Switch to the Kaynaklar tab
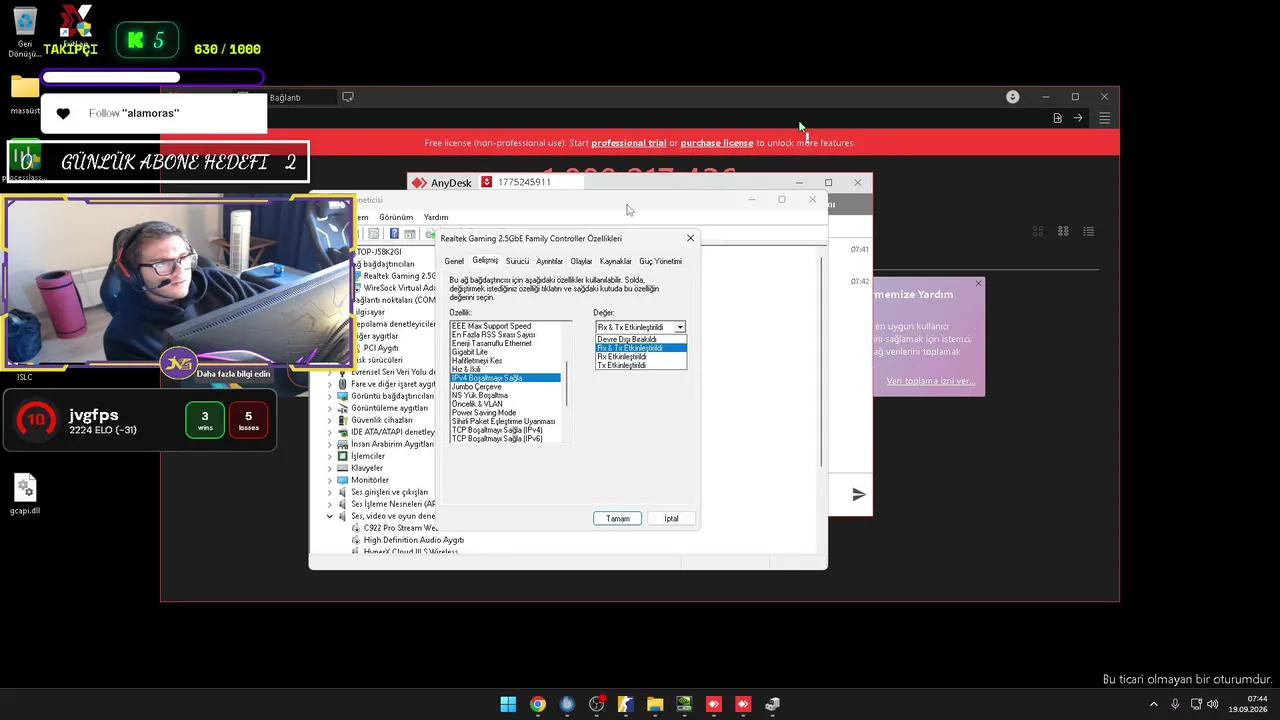Image resolution: width=1280 pixels, height=720 pixels. 615,261
